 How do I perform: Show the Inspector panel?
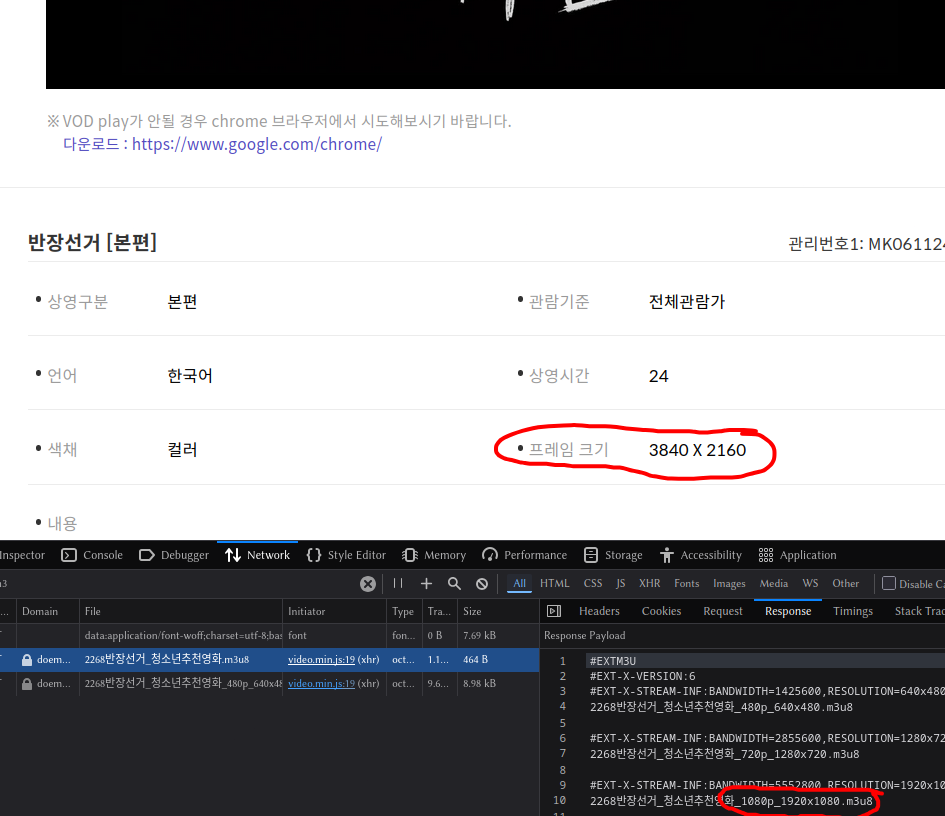point(22,555)
